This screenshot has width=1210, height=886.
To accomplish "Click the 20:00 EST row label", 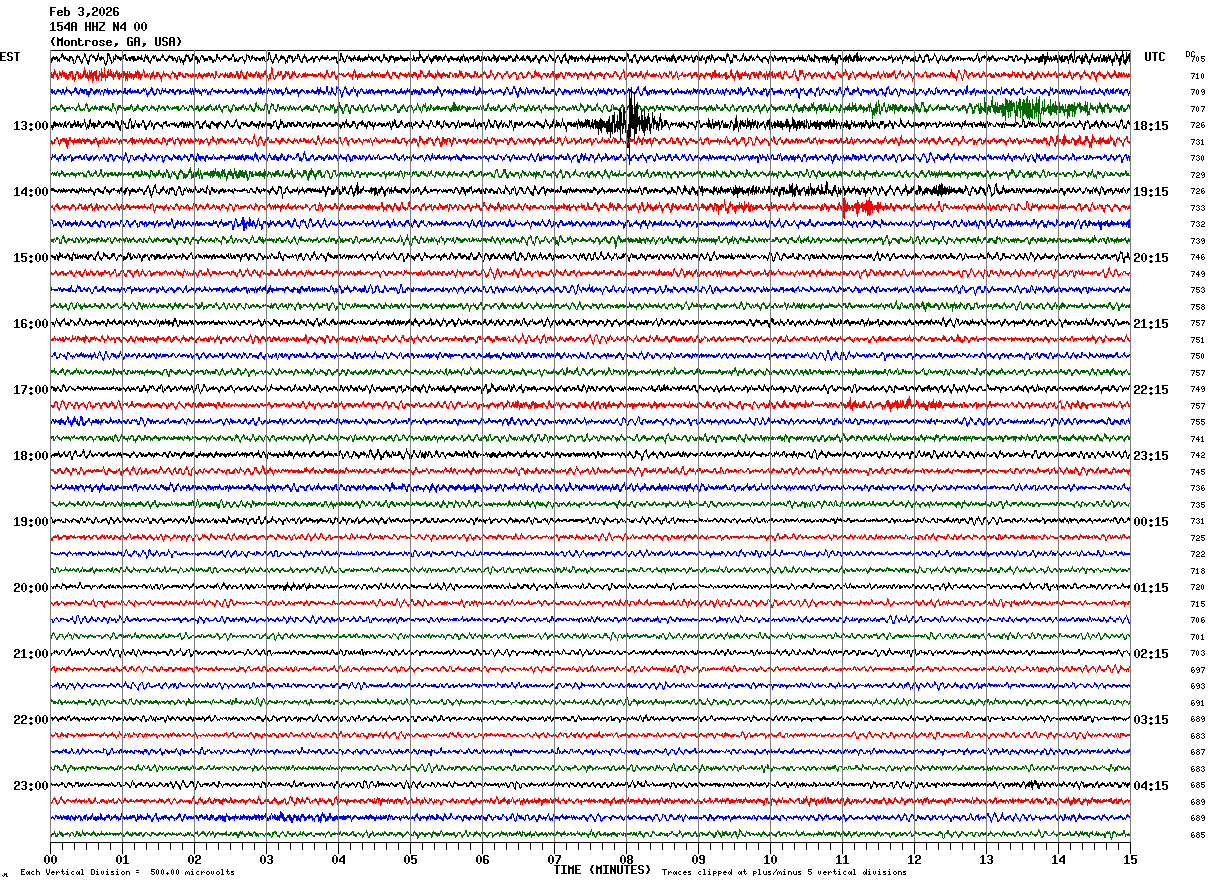I will [x=31, y=588].
